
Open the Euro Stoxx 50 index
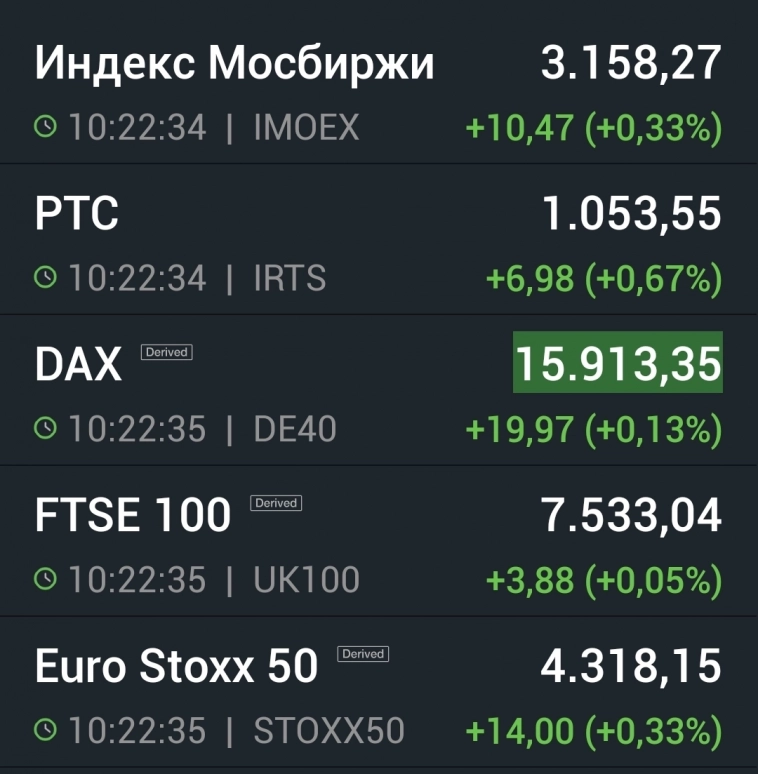[176, 667]
